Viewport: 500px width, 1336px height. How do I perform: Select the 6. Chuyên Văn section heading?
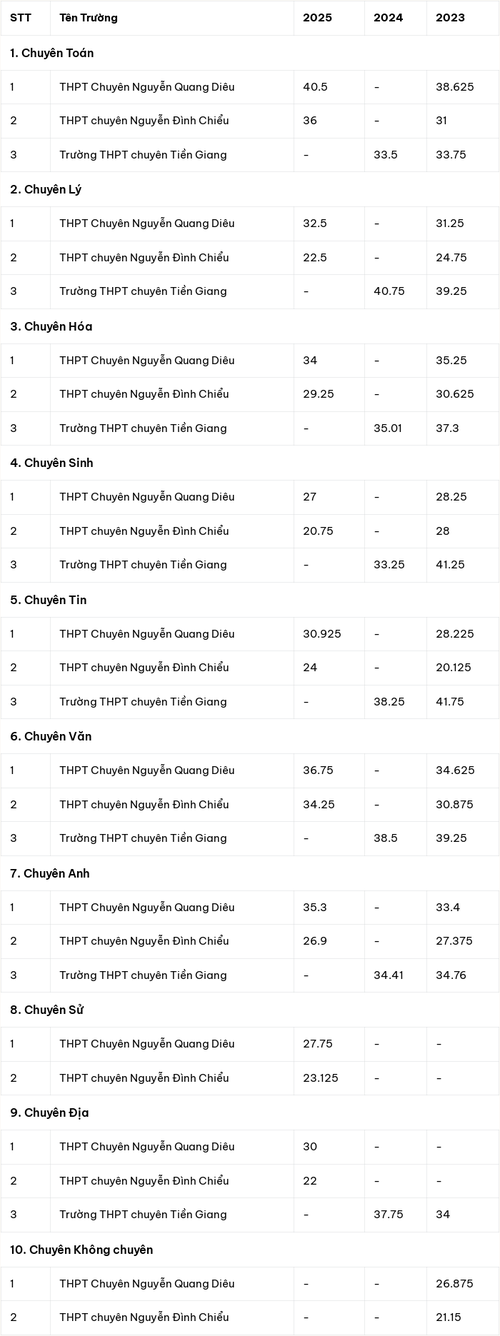51,736
